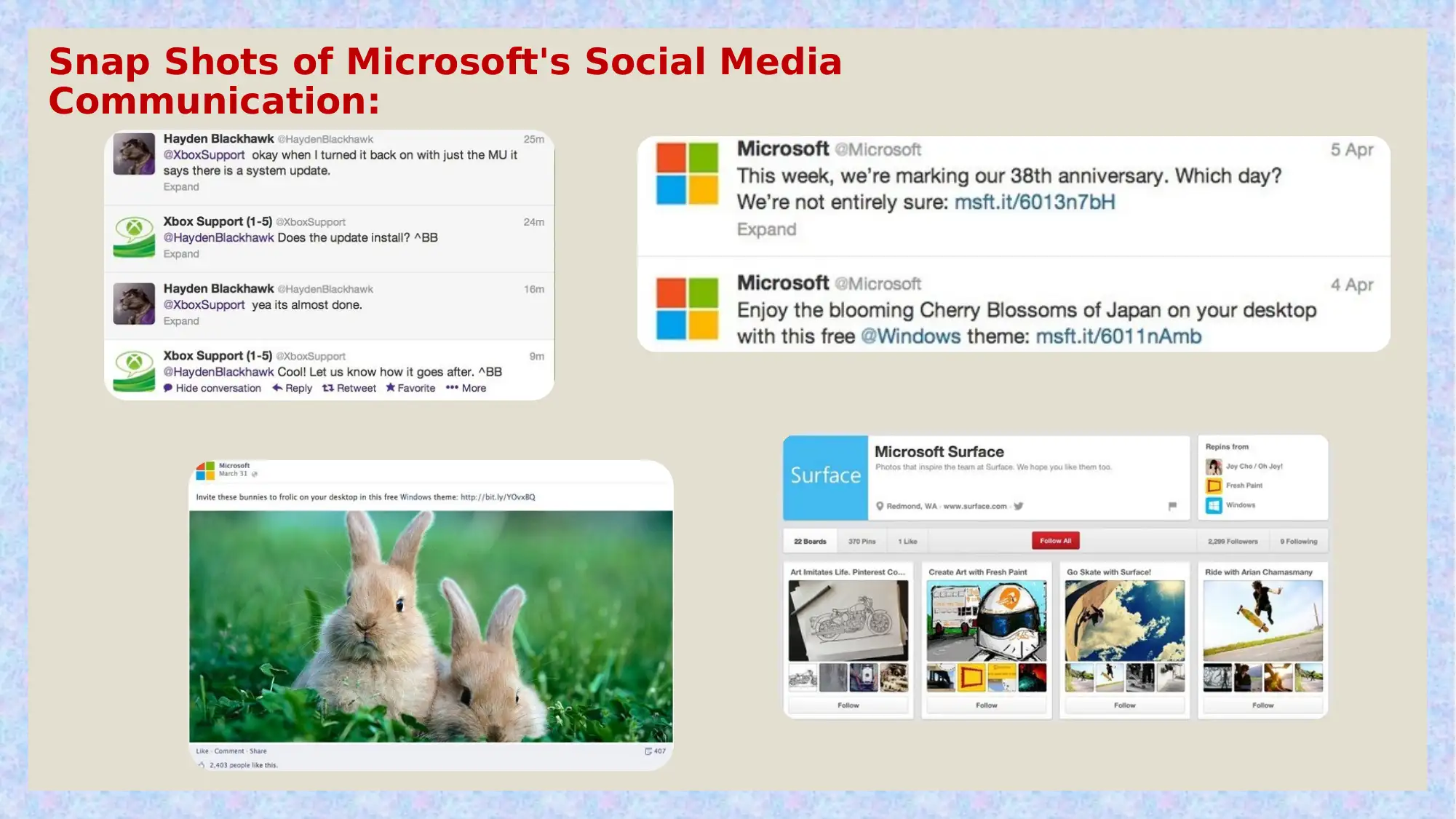Open the bunnies photo in Facebook post

[431, 626]
